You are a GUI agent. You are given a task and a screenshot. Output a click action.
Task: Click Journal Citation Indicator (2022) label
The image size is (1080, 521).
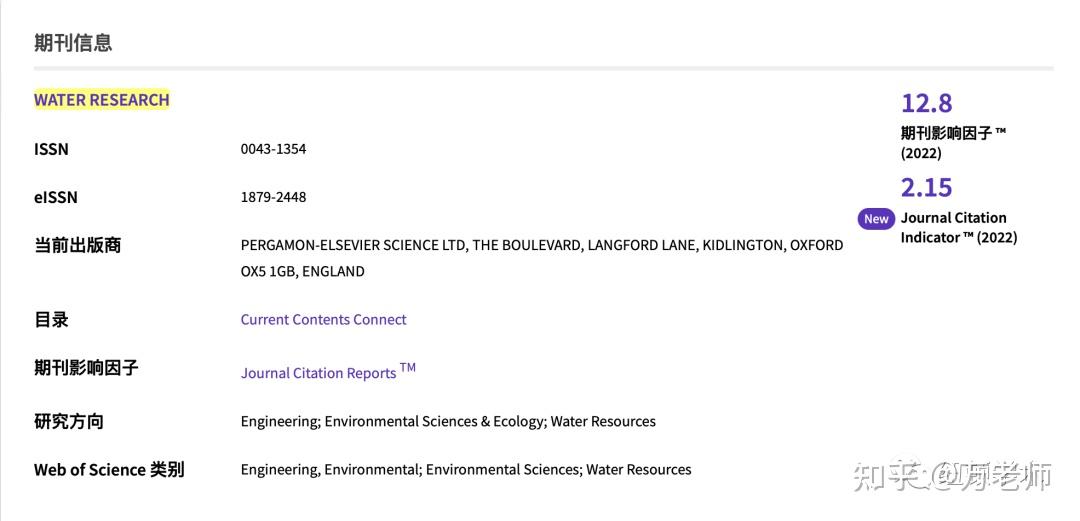[959, 227]
